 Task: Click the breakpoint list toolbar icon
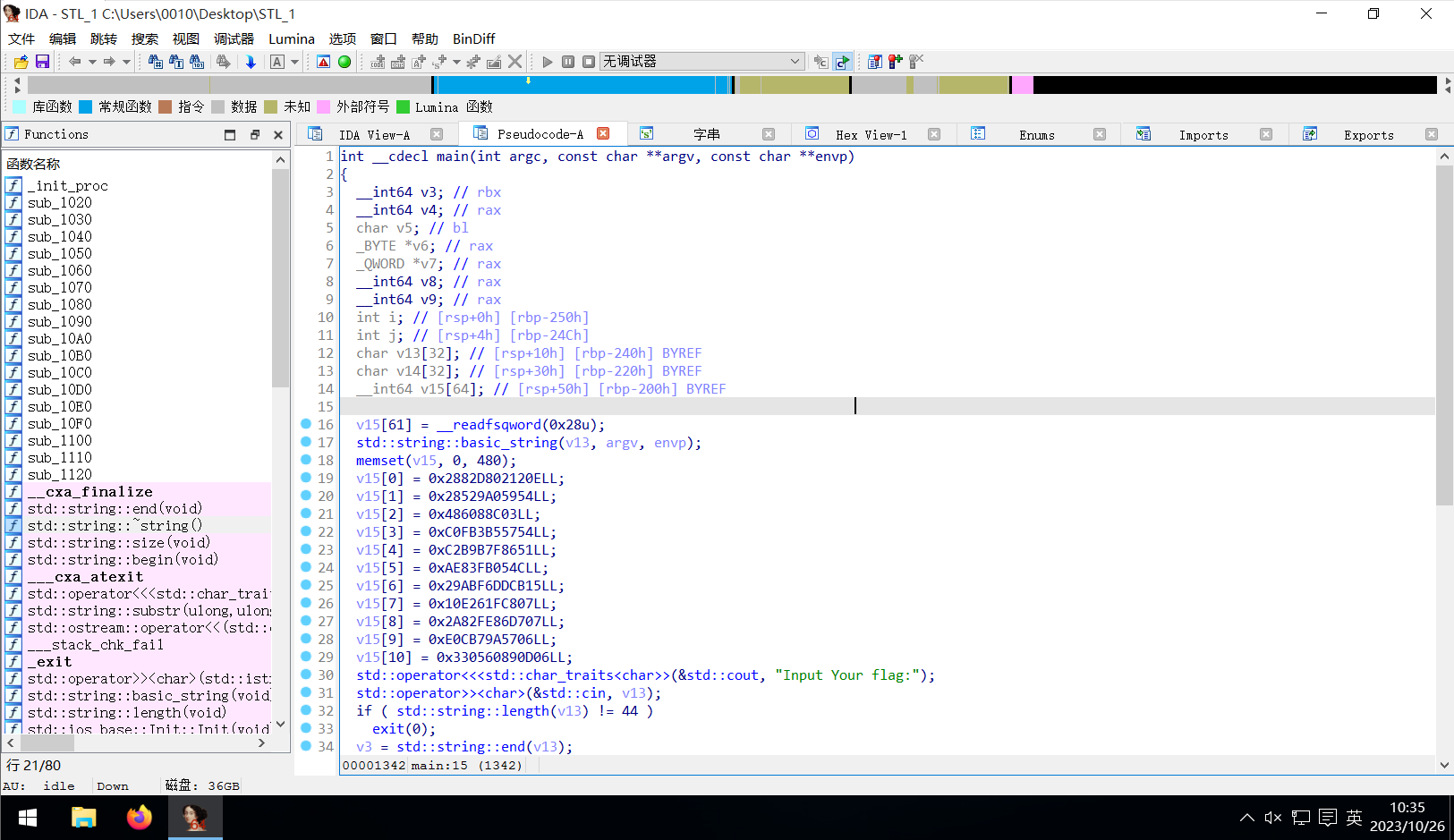[875, 62]
